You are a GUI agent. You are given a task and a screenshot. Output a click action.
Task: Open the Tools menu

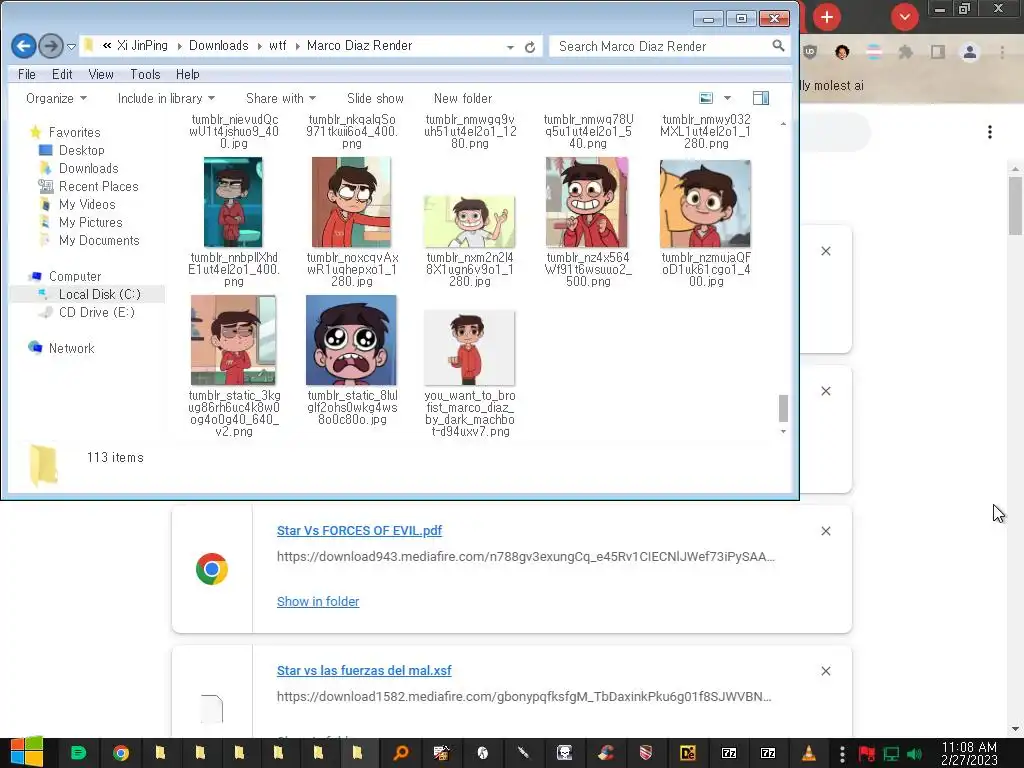[145, 74]
